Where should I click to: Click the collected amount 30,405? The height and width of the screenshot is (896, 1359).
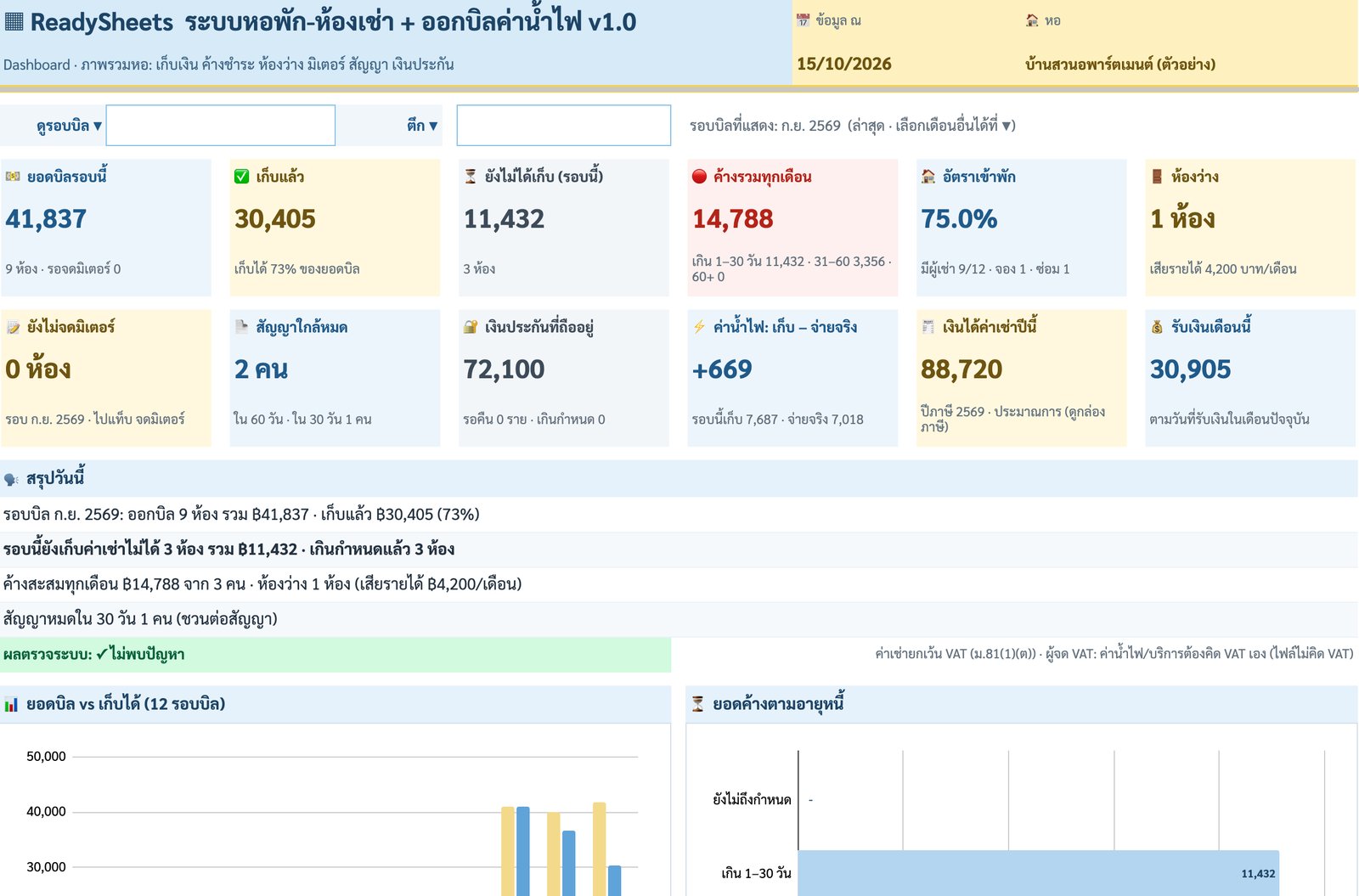point(275,219)
